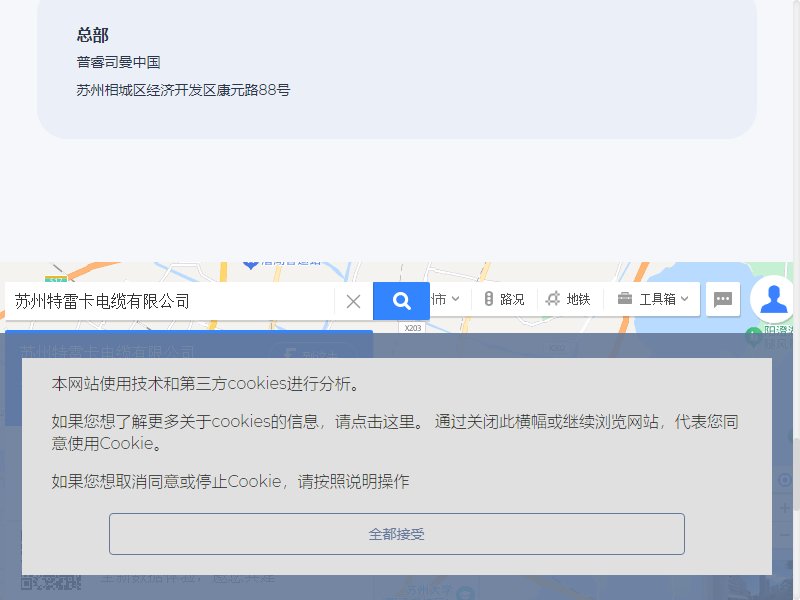Clear the map search with the X icon
This screenshot has height=600, width=800.
coord(353,301)
